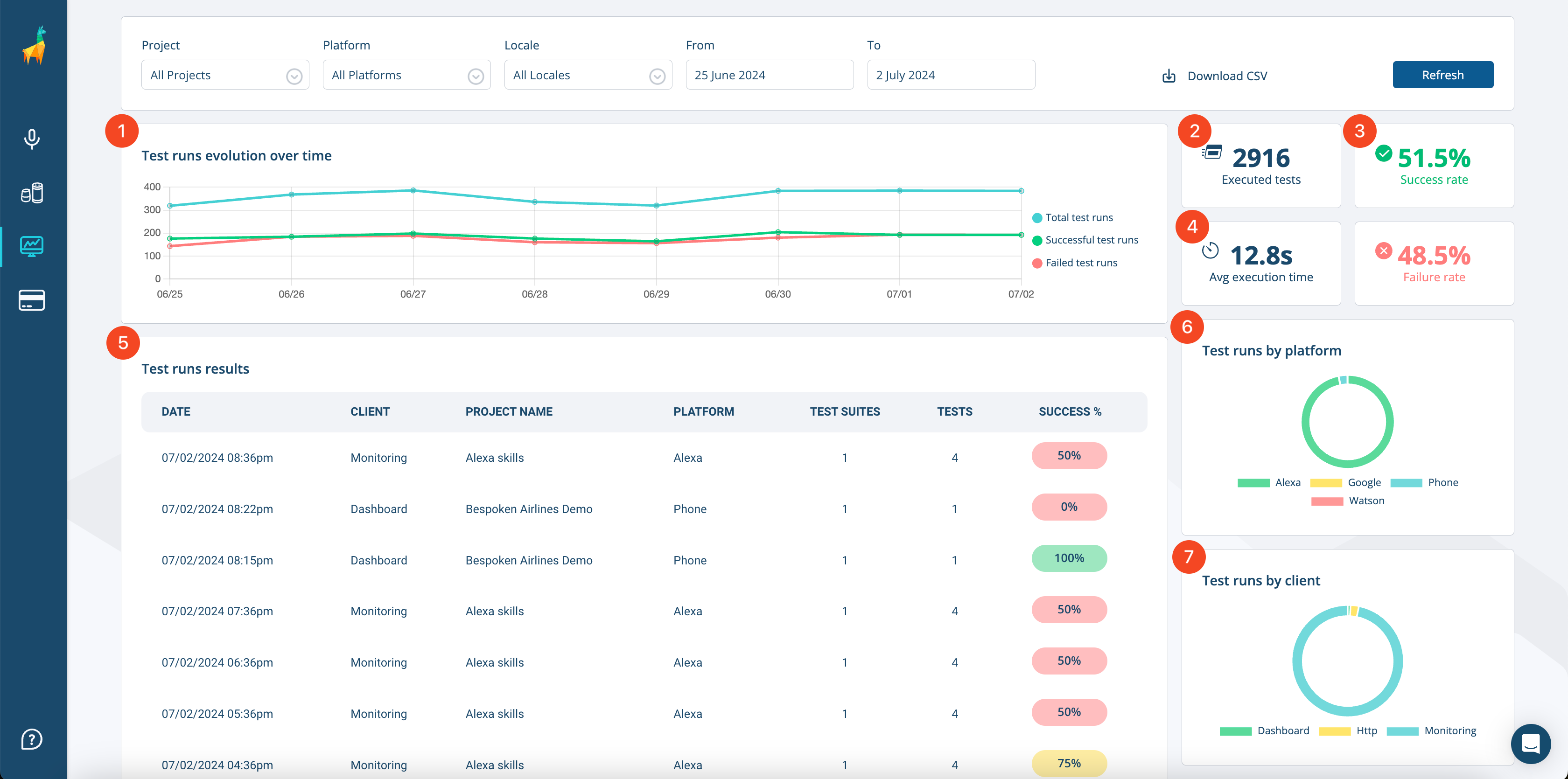
Task: Select the 07/02/2024 08:22pm row date
Action: click(217, 509)
